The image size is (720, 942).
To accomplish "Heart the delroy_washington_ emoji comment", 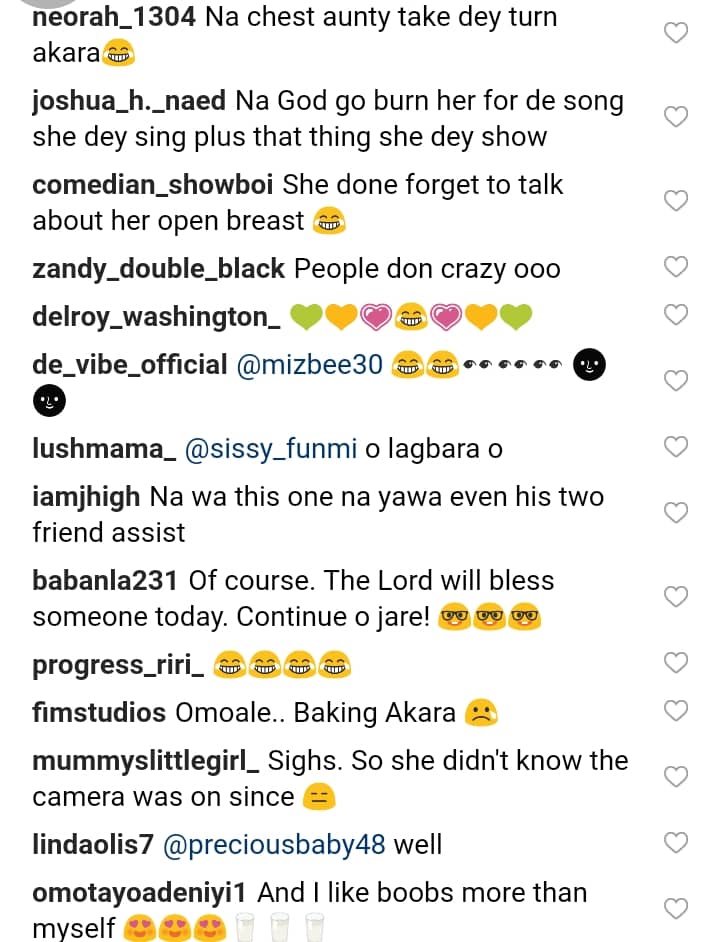I will click(677, 315).
